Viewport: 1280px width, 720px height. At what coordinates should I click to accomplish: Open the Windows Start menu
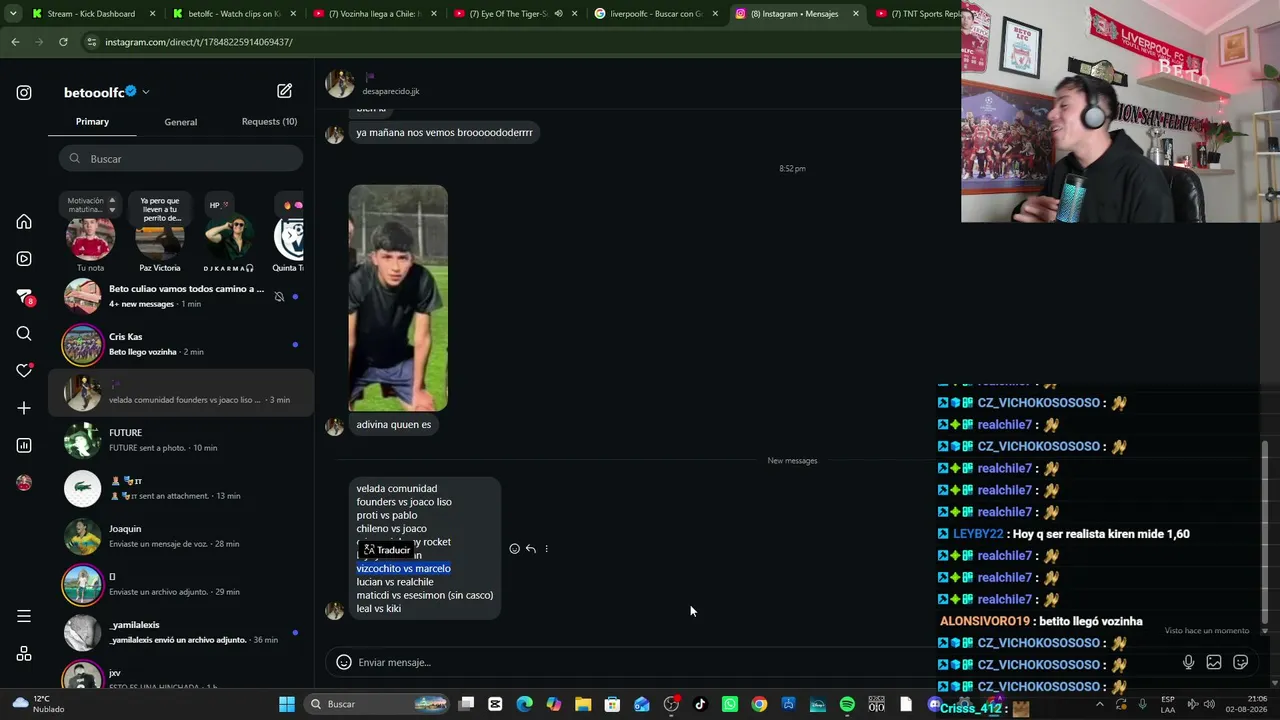[287, 704]
